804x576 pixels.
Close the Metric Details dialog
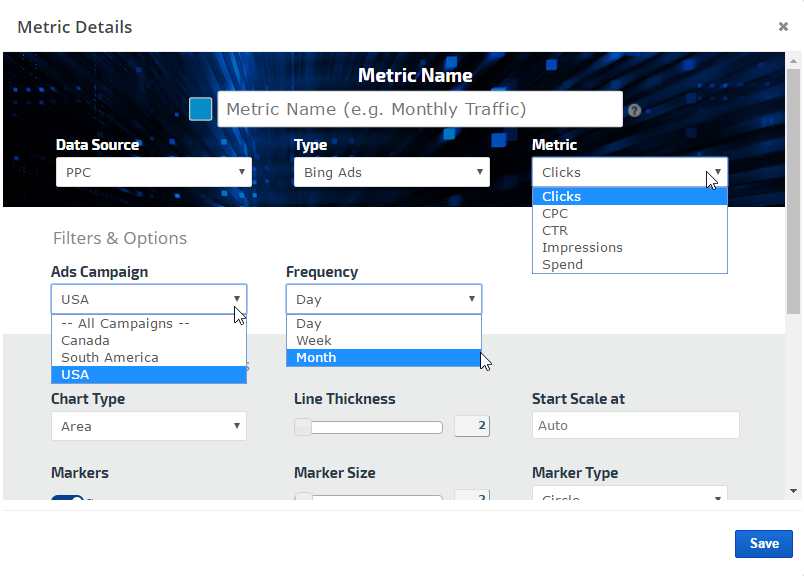(x=783, y=27)
